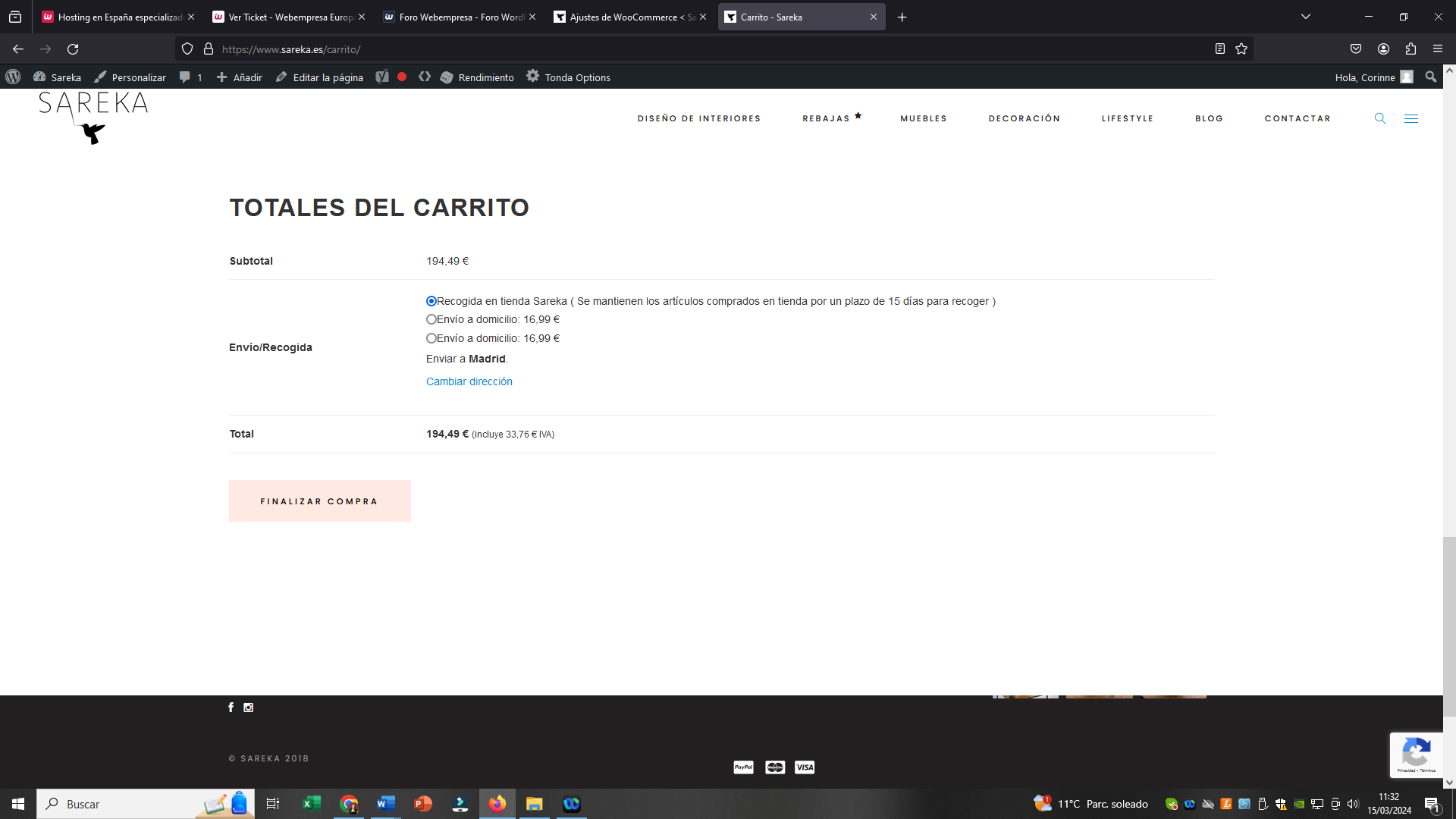Open the Windows Start menu
This screenshot has width=1456, height=819.
(x=18, y=804)
